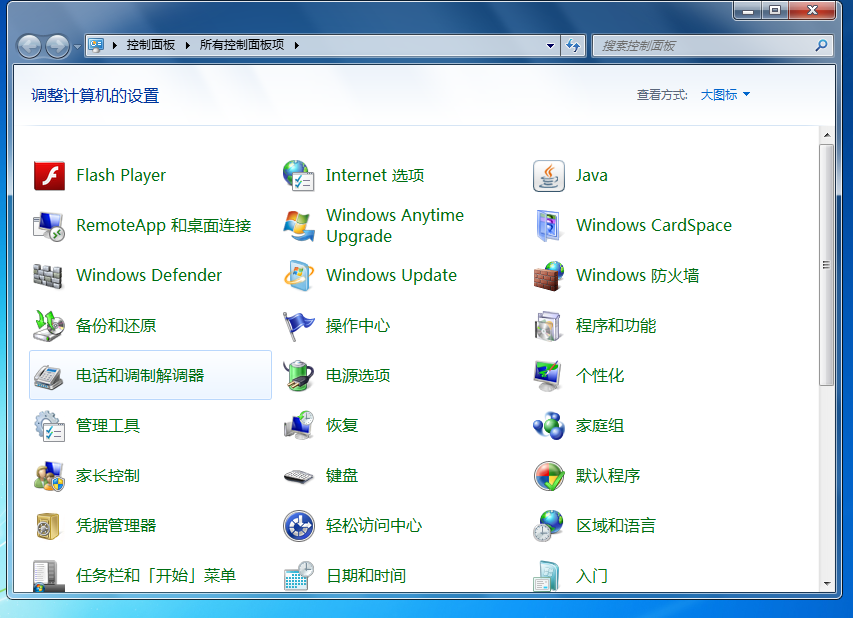Expand arrow before 控制面板 breadcrumb
This screenshot has height=618, width=853.
pyautogui.click(x=115, y=46)
